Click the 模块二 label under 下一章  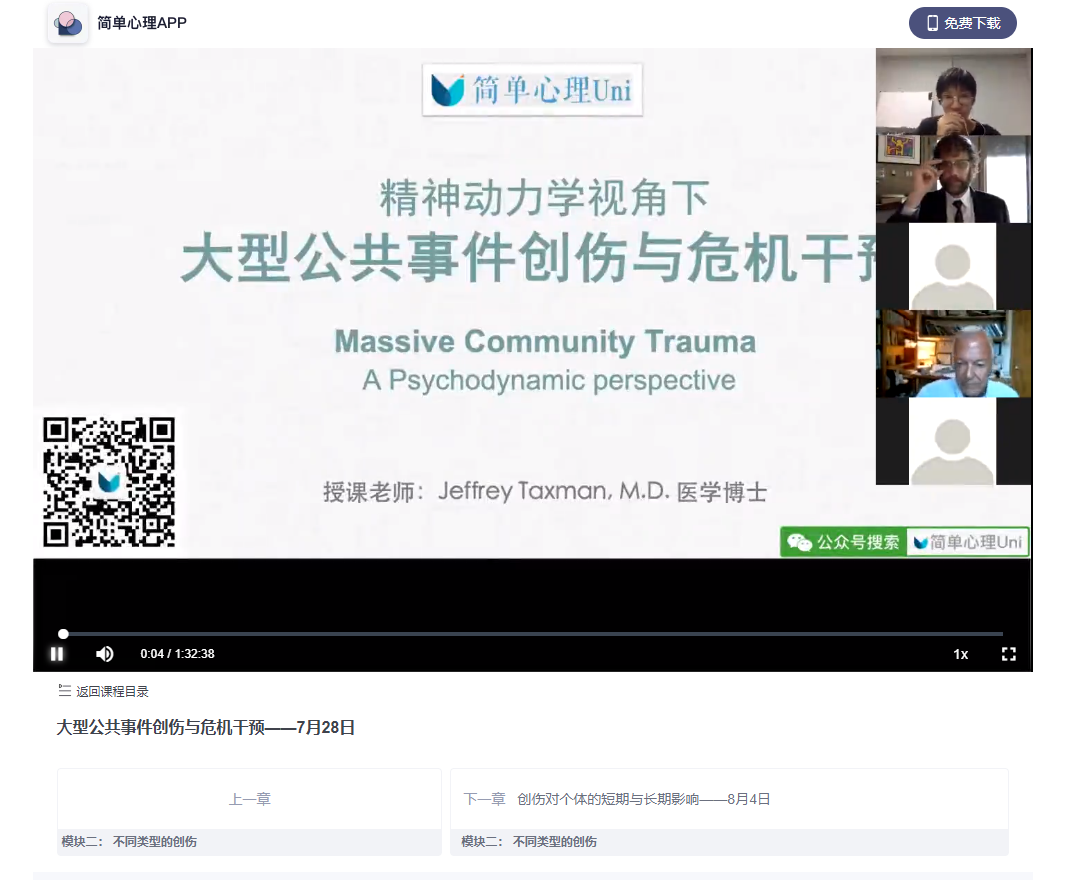(529, 842)
